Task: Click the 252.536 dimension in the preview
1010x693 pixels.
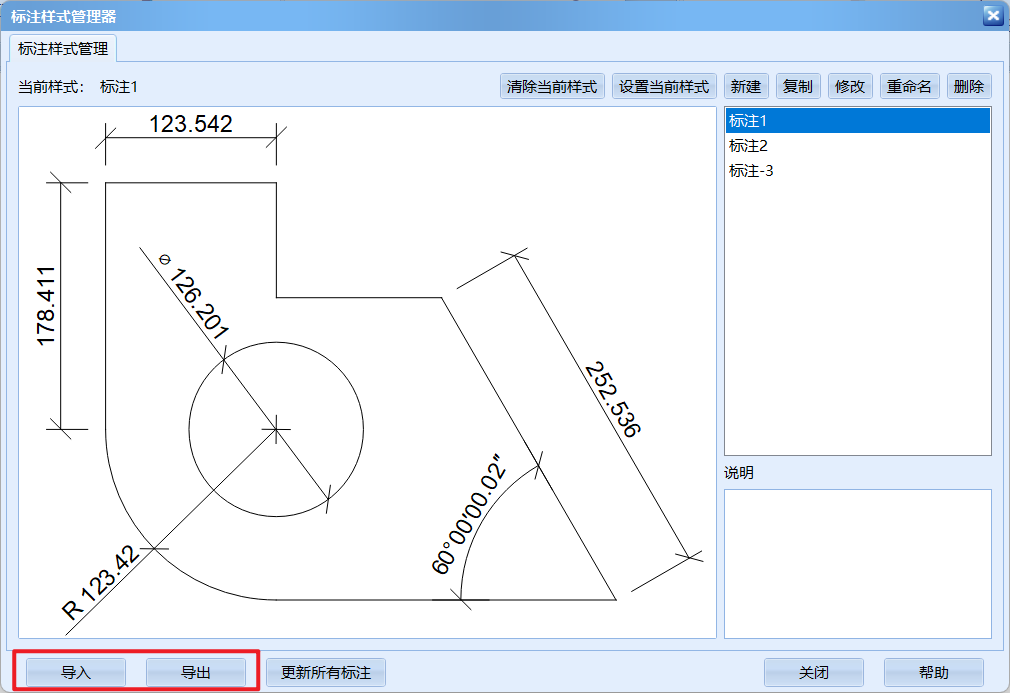Action: [612, 400]
